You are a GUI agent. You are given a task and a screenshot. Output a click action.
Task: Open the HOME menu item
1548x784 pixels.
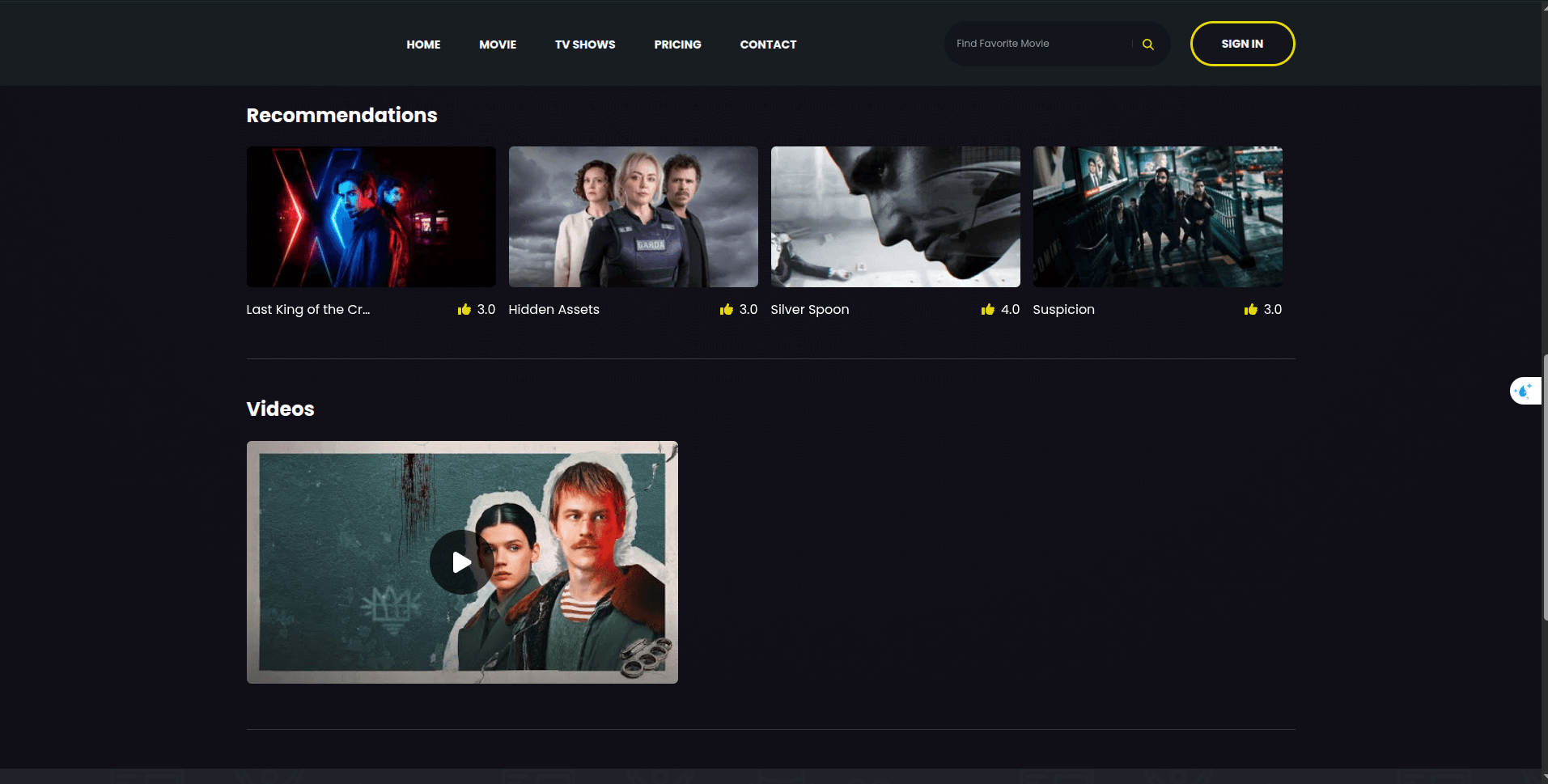coord(423,44)
